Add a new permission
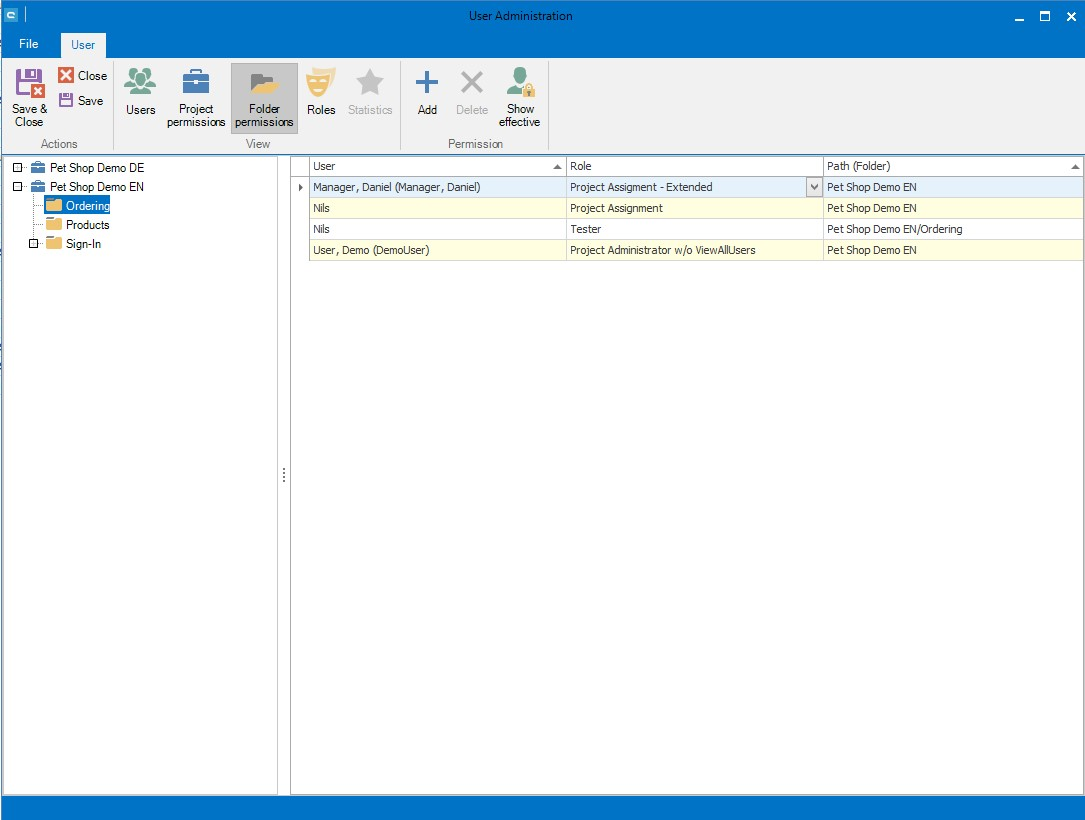The height and width of the screenshot is (820, 1085). click(427, 93)
